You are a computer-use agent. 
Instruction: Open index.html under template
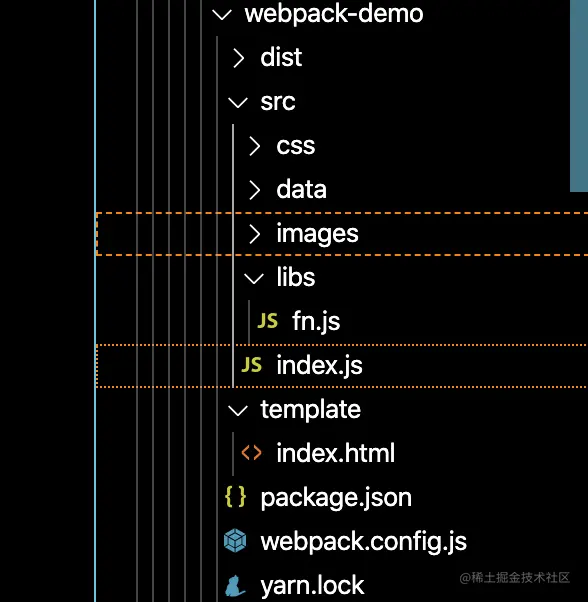click(x=335, y=453)
